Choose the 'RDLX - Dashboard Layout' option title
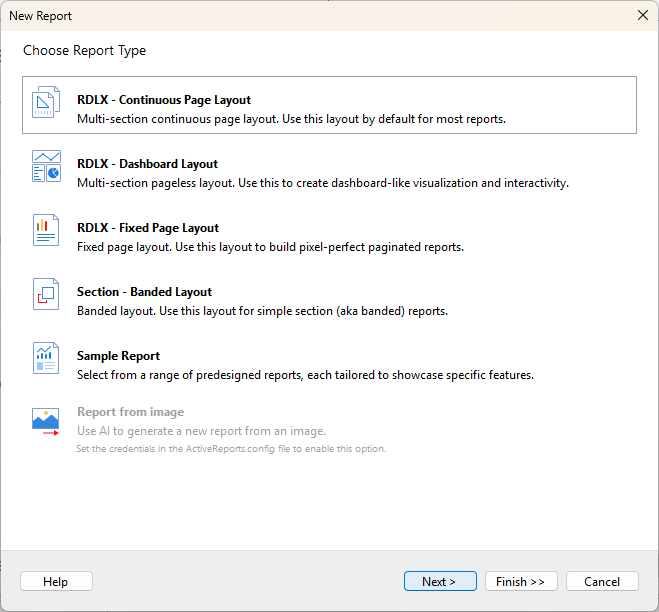659x612 pixels. click(x=147, y=164)
